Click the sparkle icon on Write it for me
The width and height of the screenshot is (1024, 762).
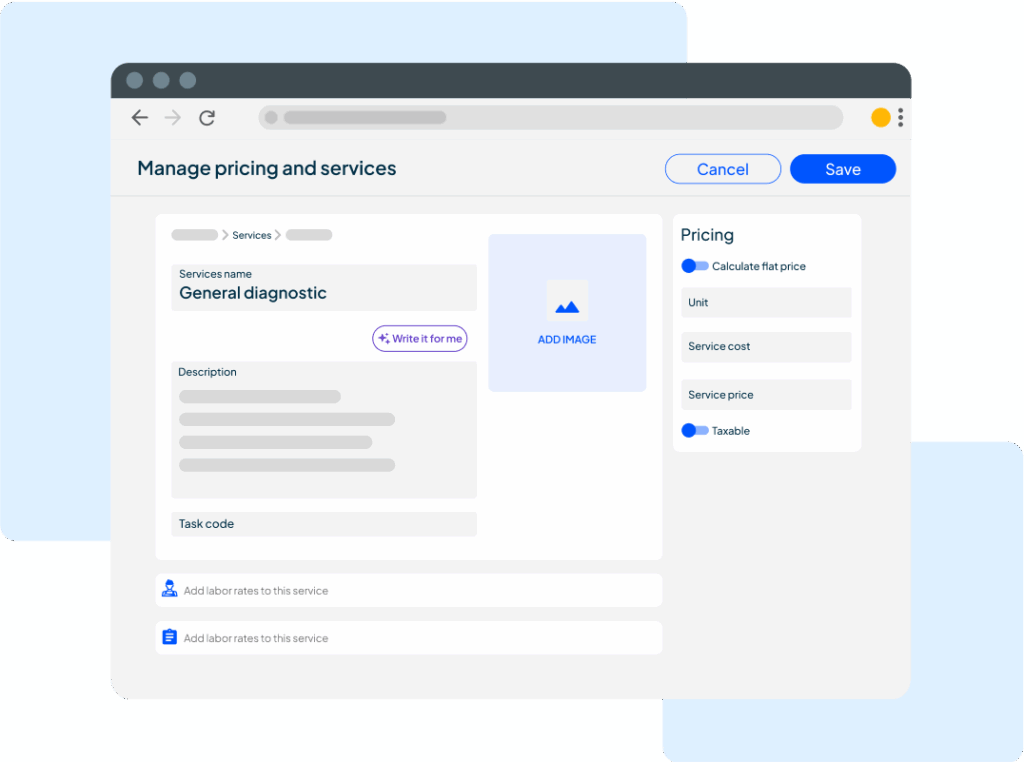(382, 338)
